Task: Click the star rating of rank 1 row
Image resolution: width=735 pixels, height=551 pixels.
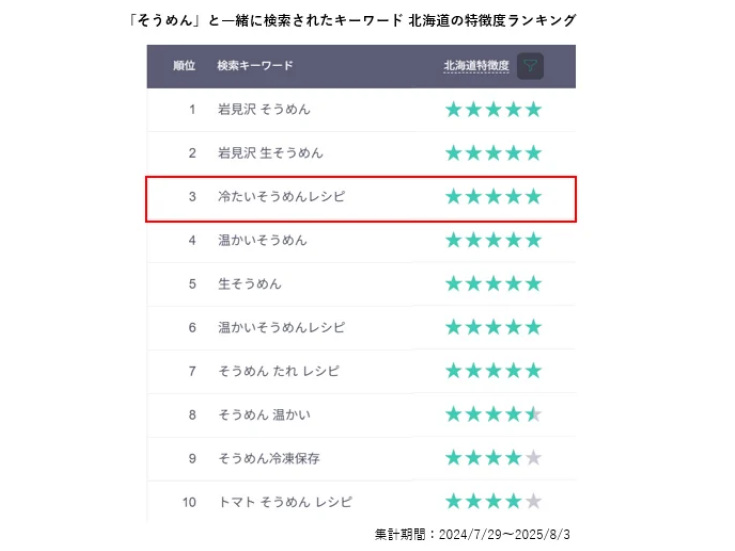Action: pos(494,110)
